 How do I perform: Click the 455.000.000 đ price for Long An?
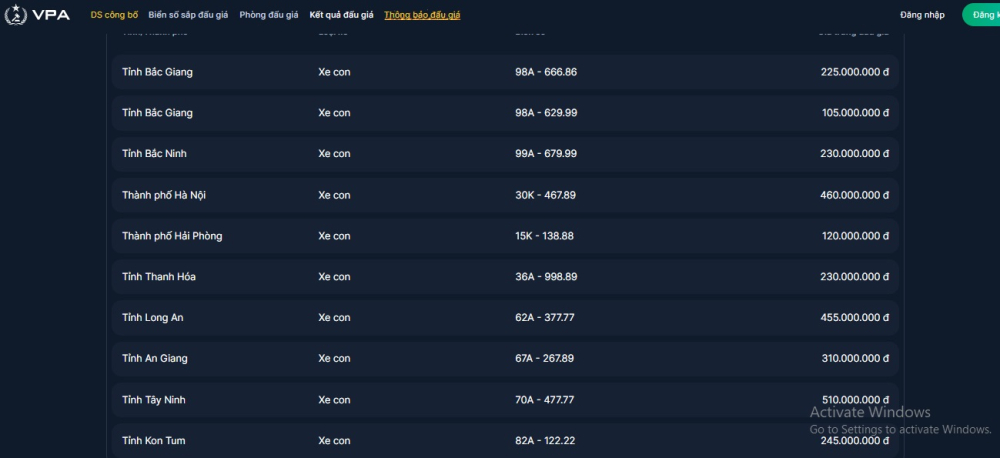[855, 318]
